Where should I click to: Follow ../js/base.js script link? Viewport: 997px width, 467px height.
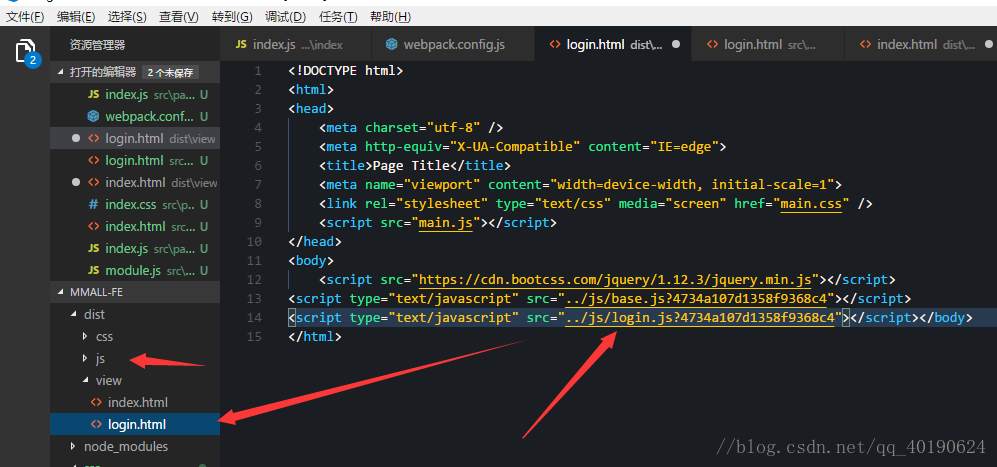click(x=696, y=298)
